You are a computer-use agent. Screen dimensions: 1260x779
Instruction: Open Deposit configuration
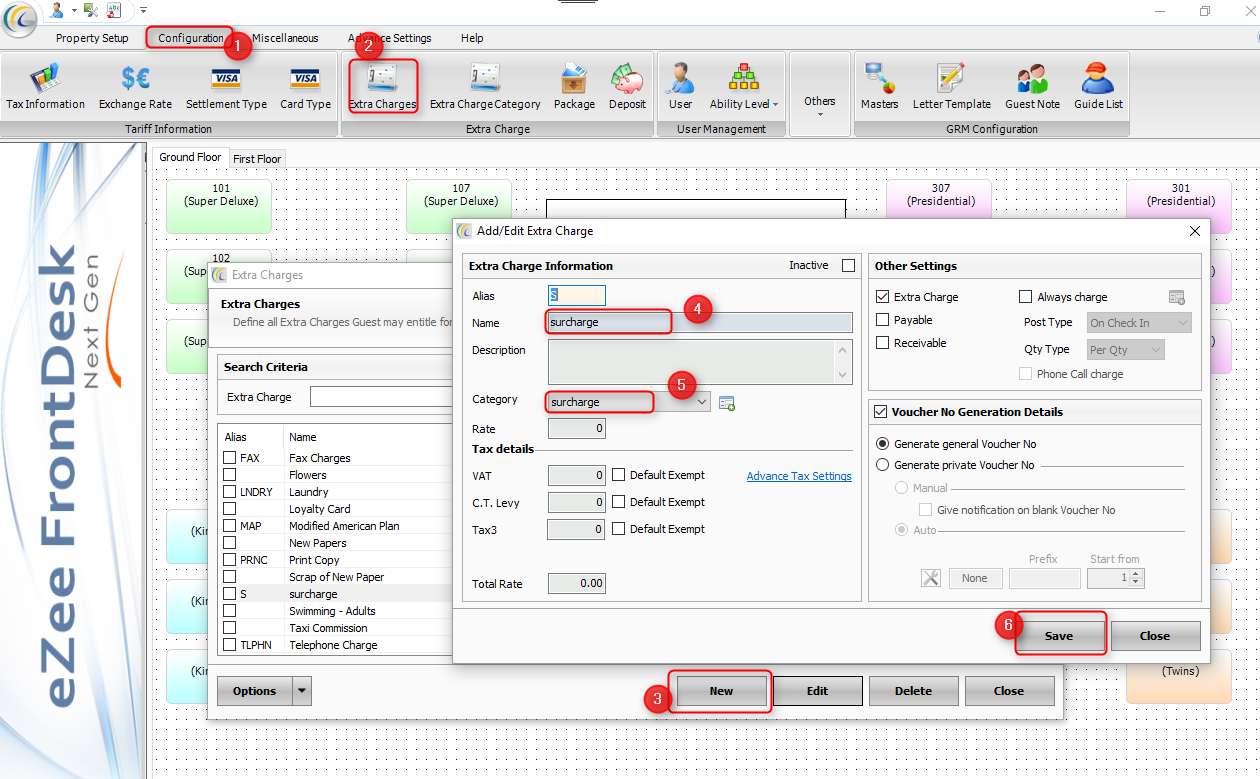627,86
